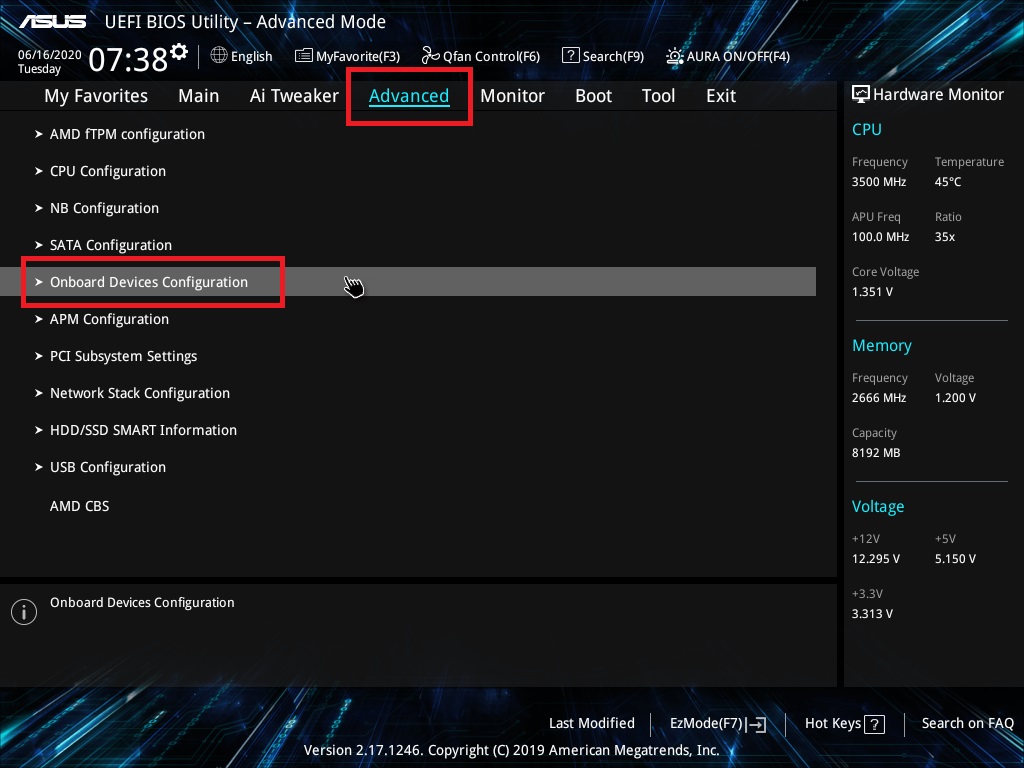Expand arrow beside HDD/SSD SMART Information
Viewport: 1024px width, 768px height.
point(39,430)
